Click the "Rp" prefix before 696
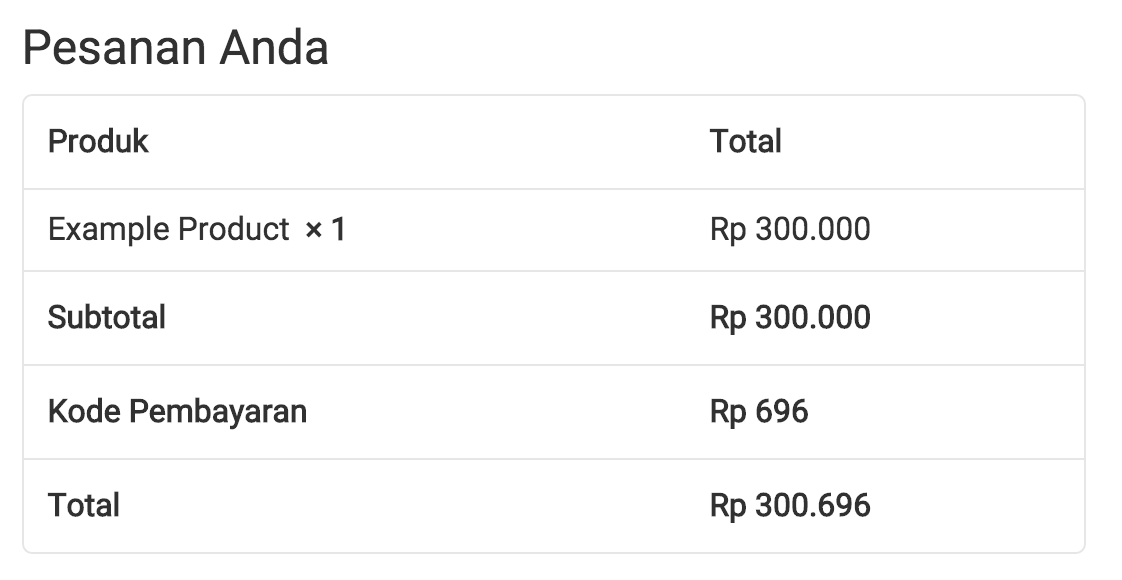 click(x=728, y=411)
